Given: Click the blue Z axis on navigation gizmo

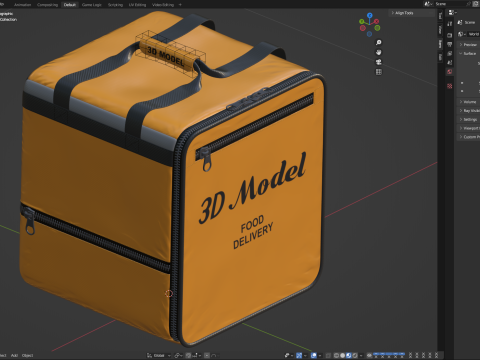Looking at the screenshot, I should point(370,15).
